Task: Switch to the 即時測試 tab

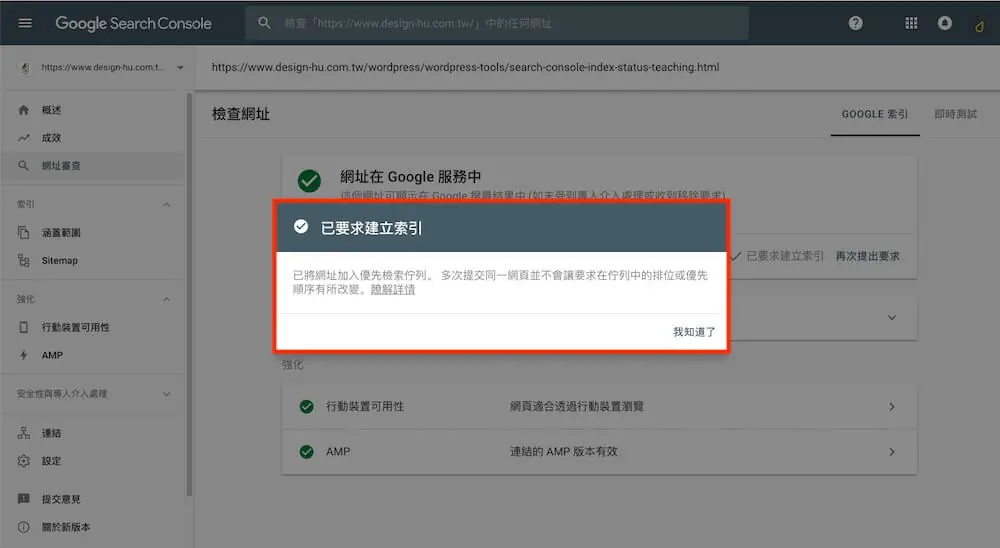Action: coord(955,114)
